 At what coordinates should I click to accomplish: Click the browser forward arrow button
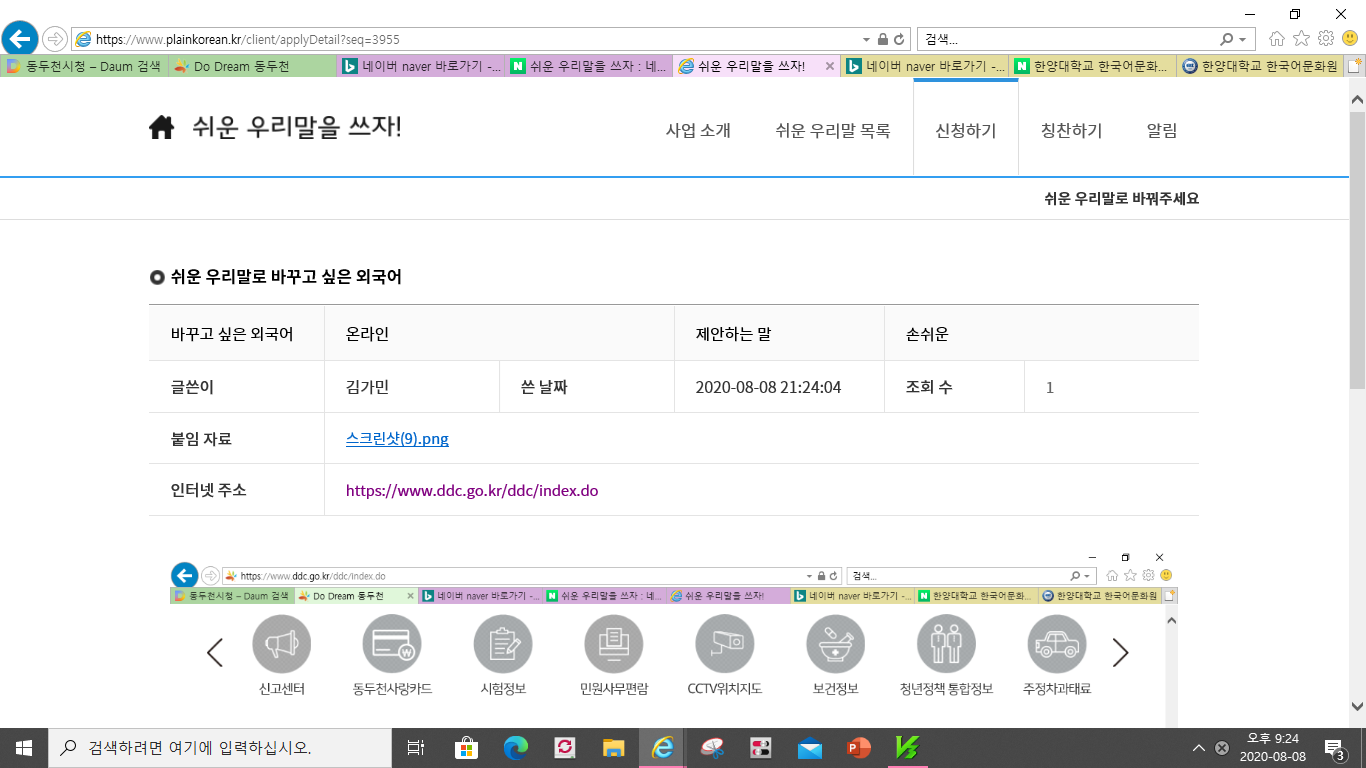54,39
